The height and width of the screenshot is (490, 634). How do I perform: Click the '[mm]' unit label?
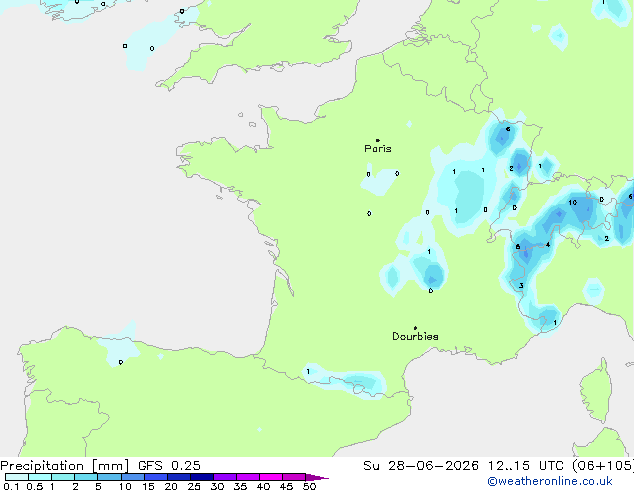(110, 466)
